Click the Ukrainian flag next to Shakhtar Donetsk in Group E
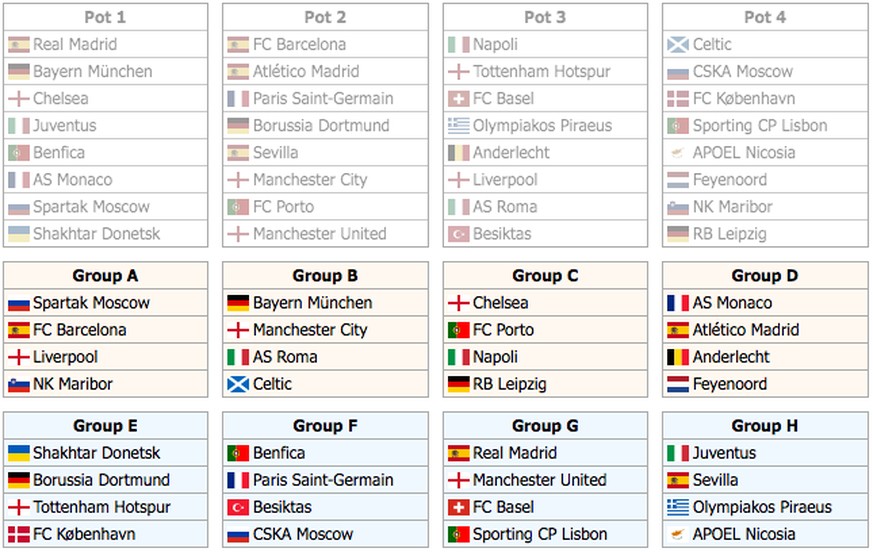Screen dimensions: 873x552 [18, 453]
